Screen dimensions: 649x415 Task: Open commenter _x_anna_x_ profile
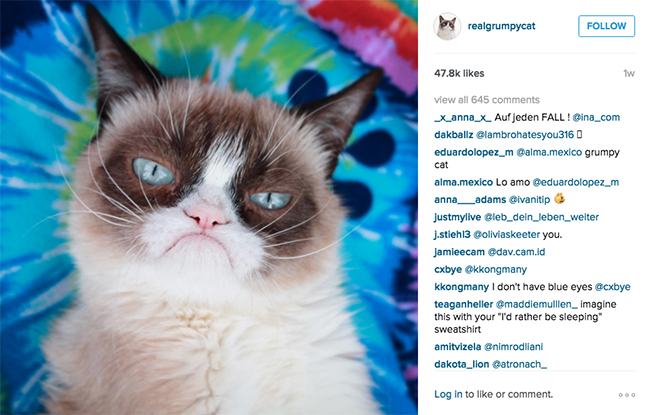pos(463,118)
